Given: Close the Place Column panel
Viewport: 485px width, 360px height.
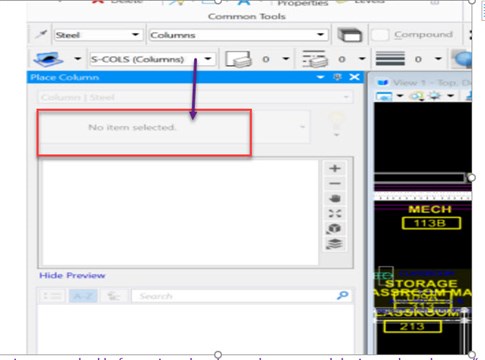Looking at the screenshot, I should coord(354,77).
